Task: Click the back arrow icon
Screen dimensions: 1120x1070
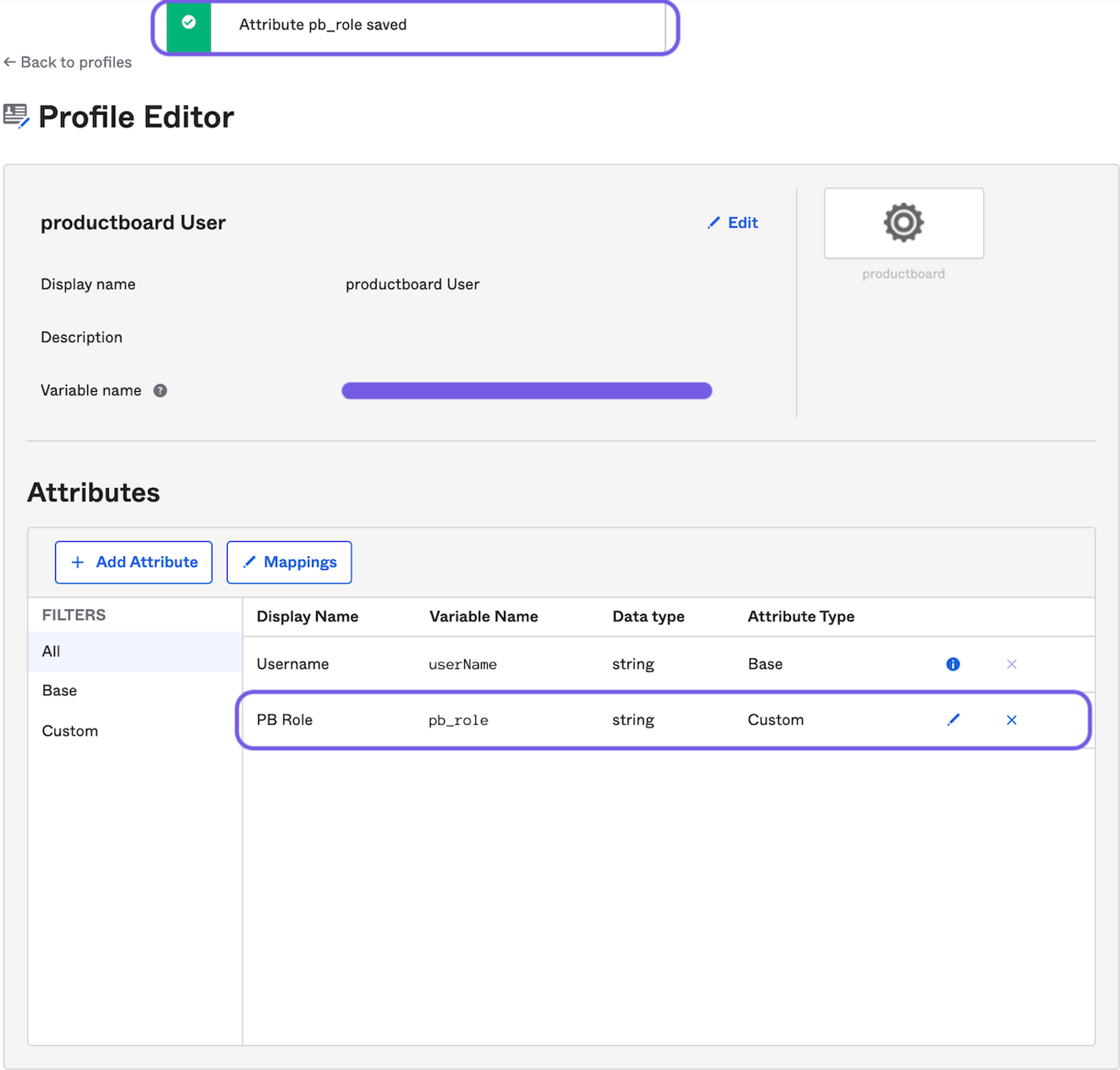Action: (x=10, y=62)
